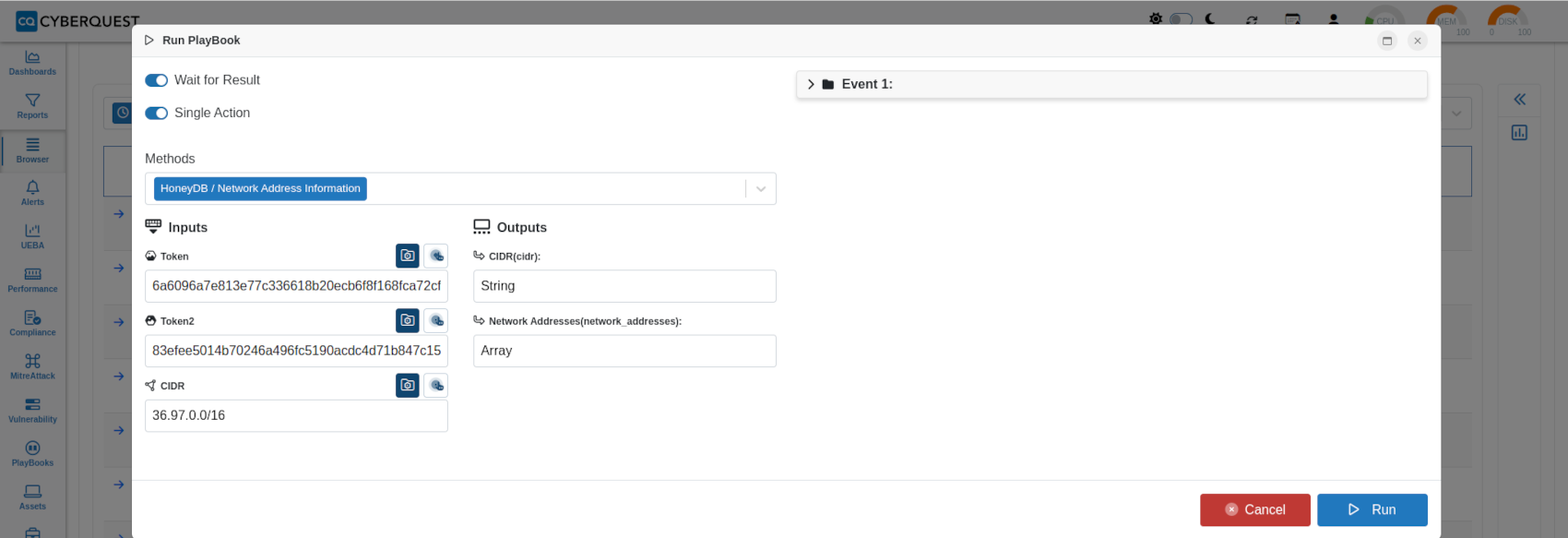Open the Methods dropdown arrow

click(761, 188)
